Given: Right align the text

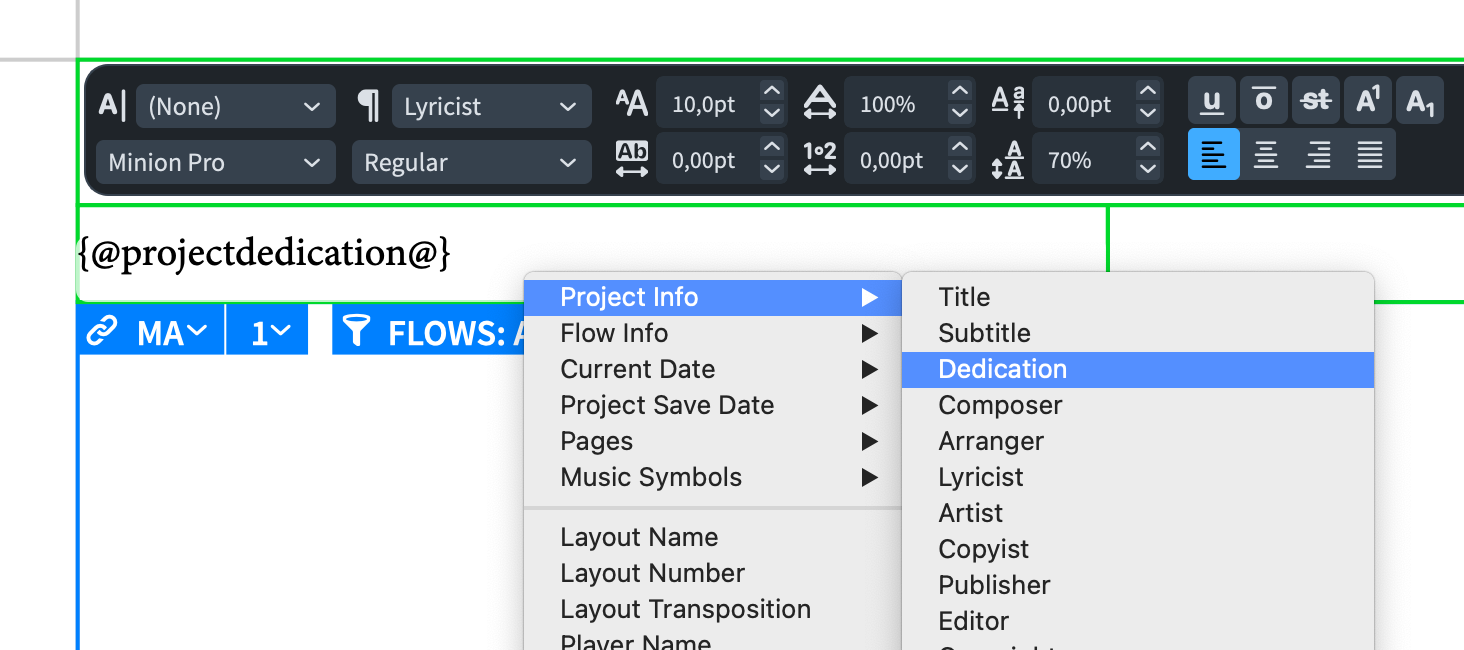Looking at the screenshot, I should [x=1318, y=155].
